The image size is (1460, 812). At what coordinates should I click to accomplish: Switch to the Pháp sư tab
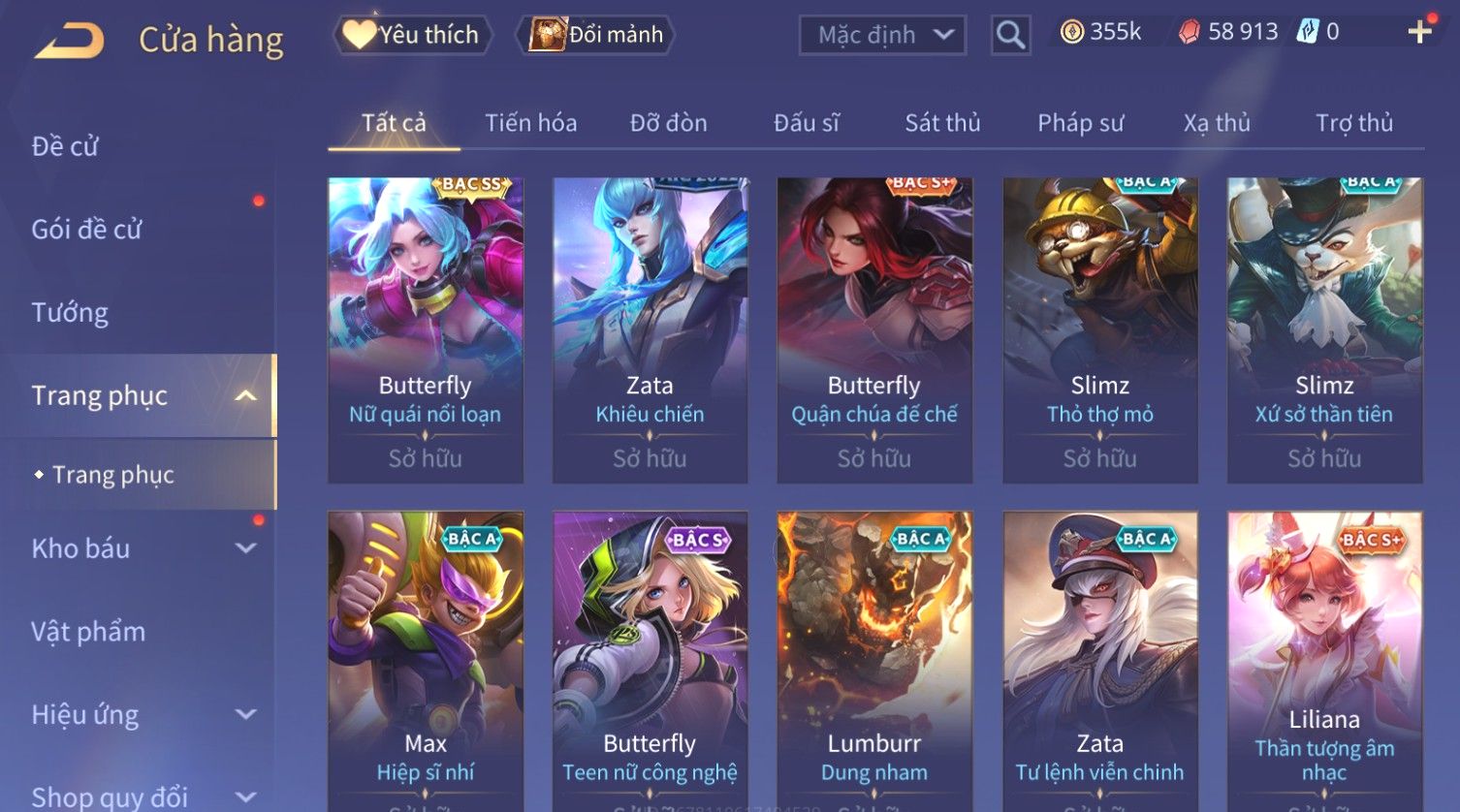point(1081,123)
